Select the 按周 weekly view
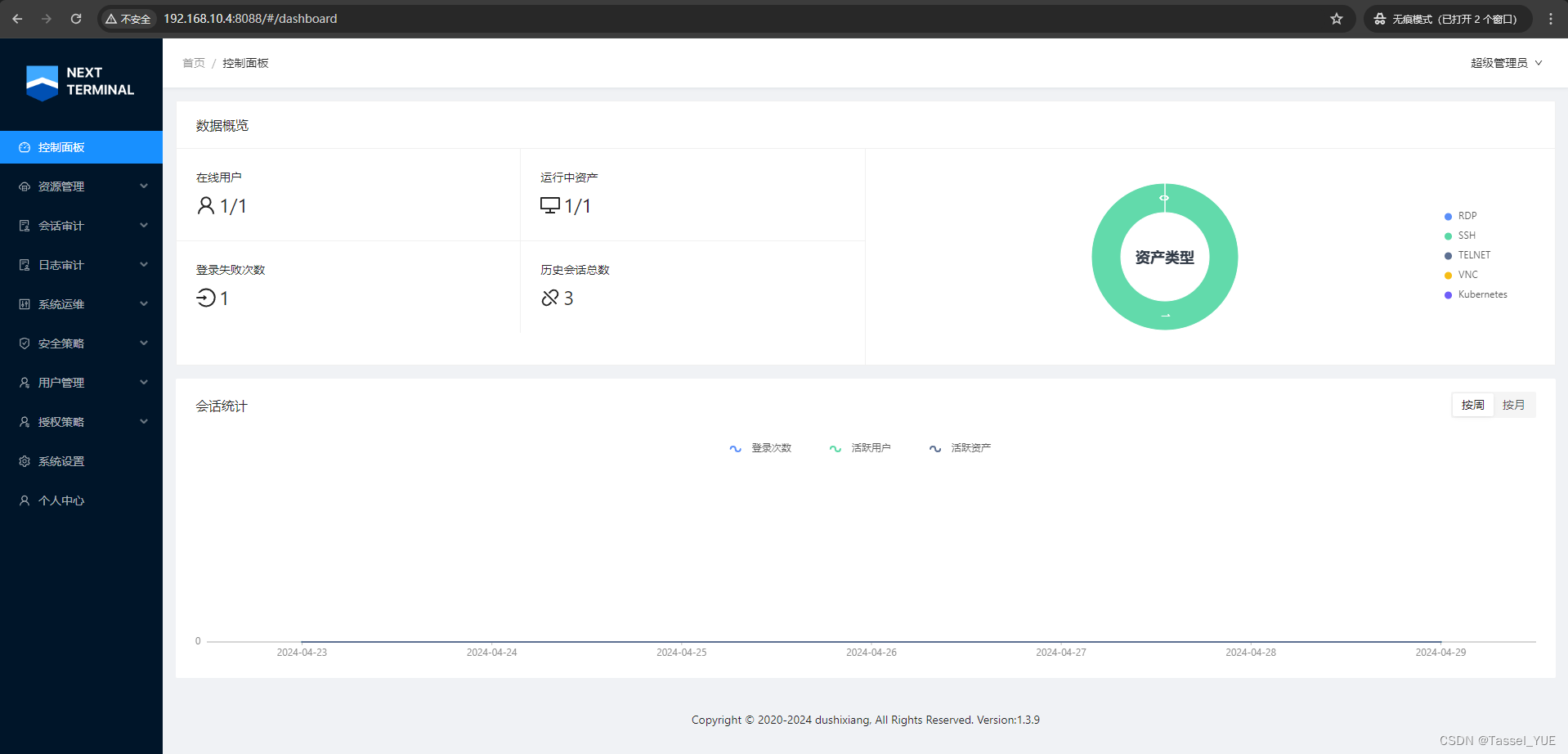 point(1472,404)
